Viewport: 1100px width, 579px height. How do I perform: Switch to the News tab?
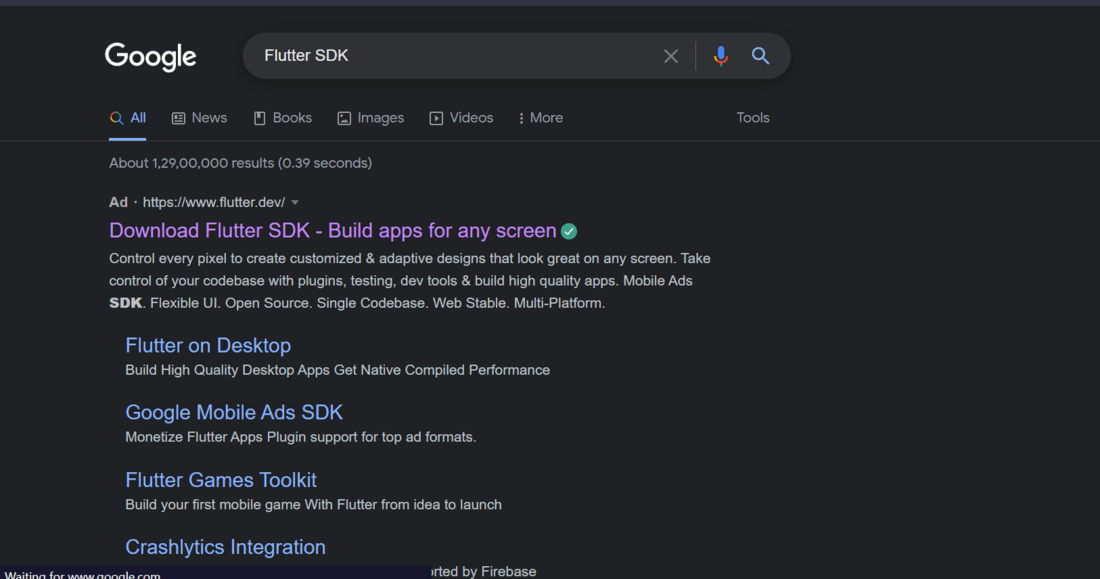coord(209,118)
